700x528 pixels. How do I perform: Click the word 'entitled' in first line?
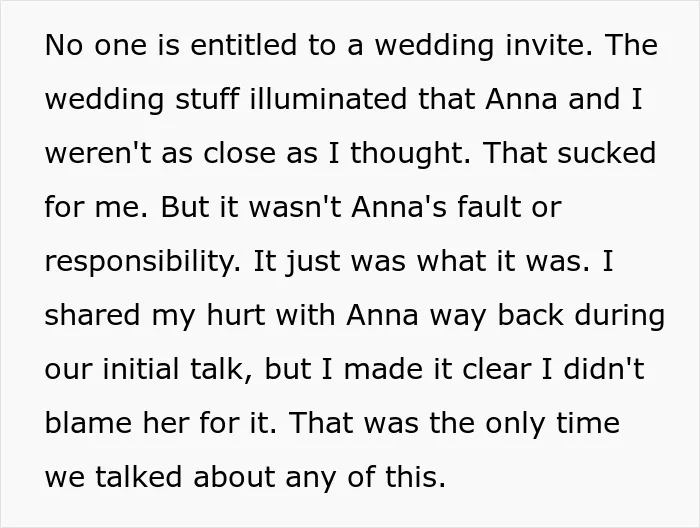pyautogui.click(x=243, y=45)
